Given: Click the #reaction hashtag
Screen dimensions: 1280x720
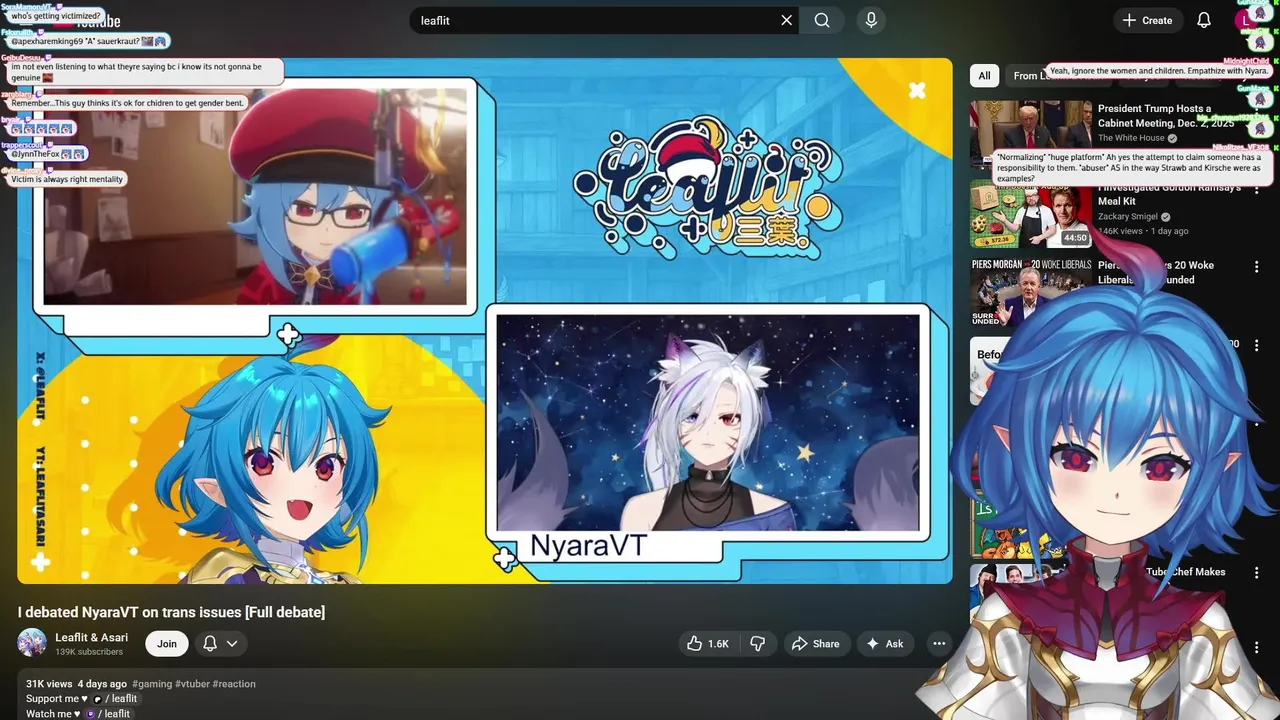Looking at the screenshot, I should (234, 684).
